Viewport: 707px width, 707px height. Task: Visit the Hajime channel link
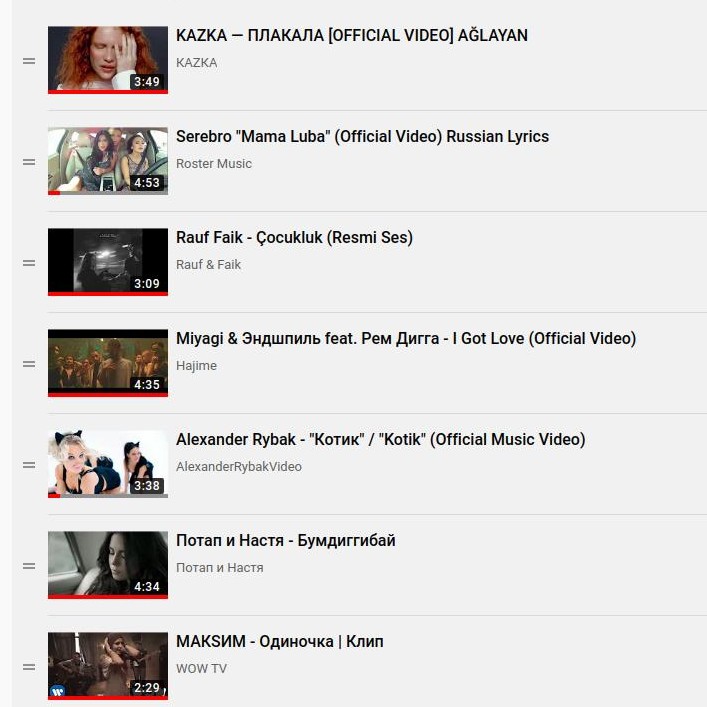coord(196,365)
